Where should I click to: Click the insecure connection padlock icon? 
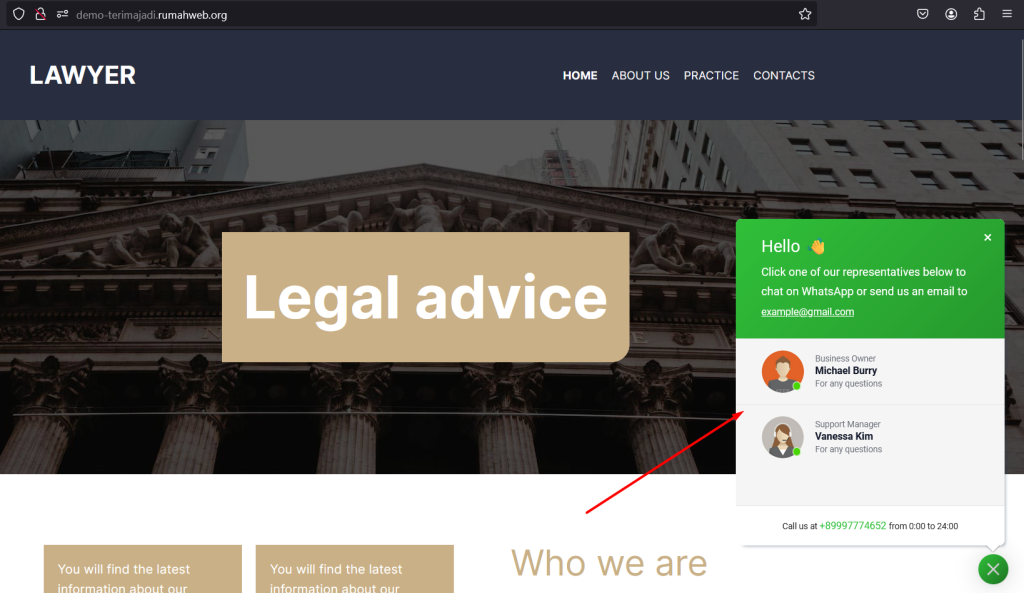pyautogui.click(x=40, y=14)
